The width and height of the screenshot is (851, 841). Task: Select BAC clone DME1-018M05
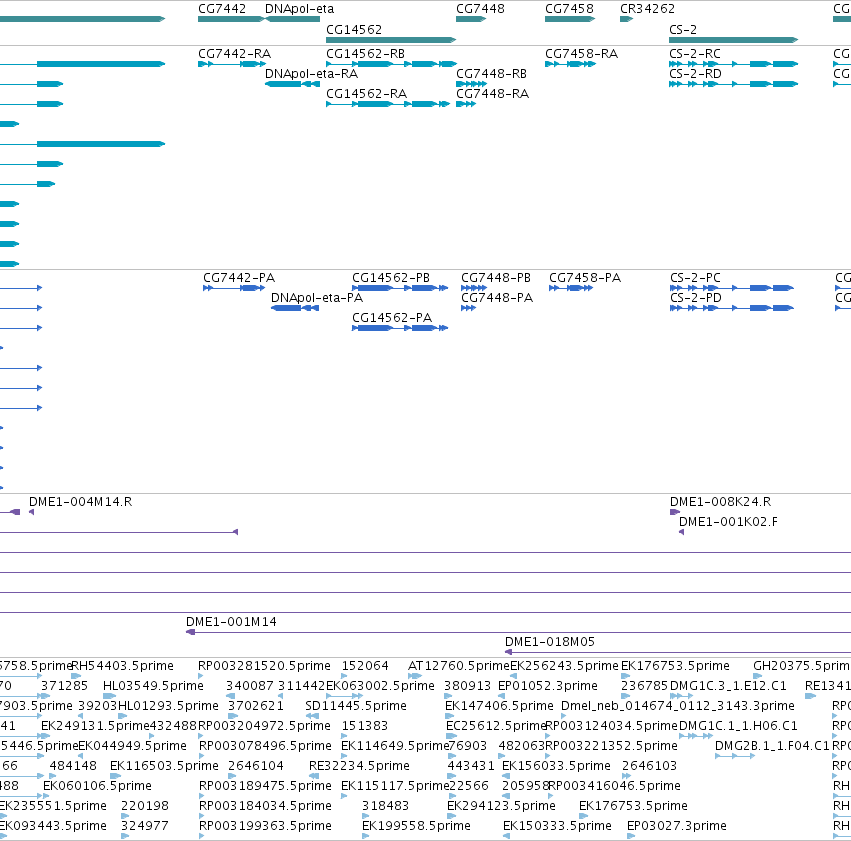pos(550,642)
